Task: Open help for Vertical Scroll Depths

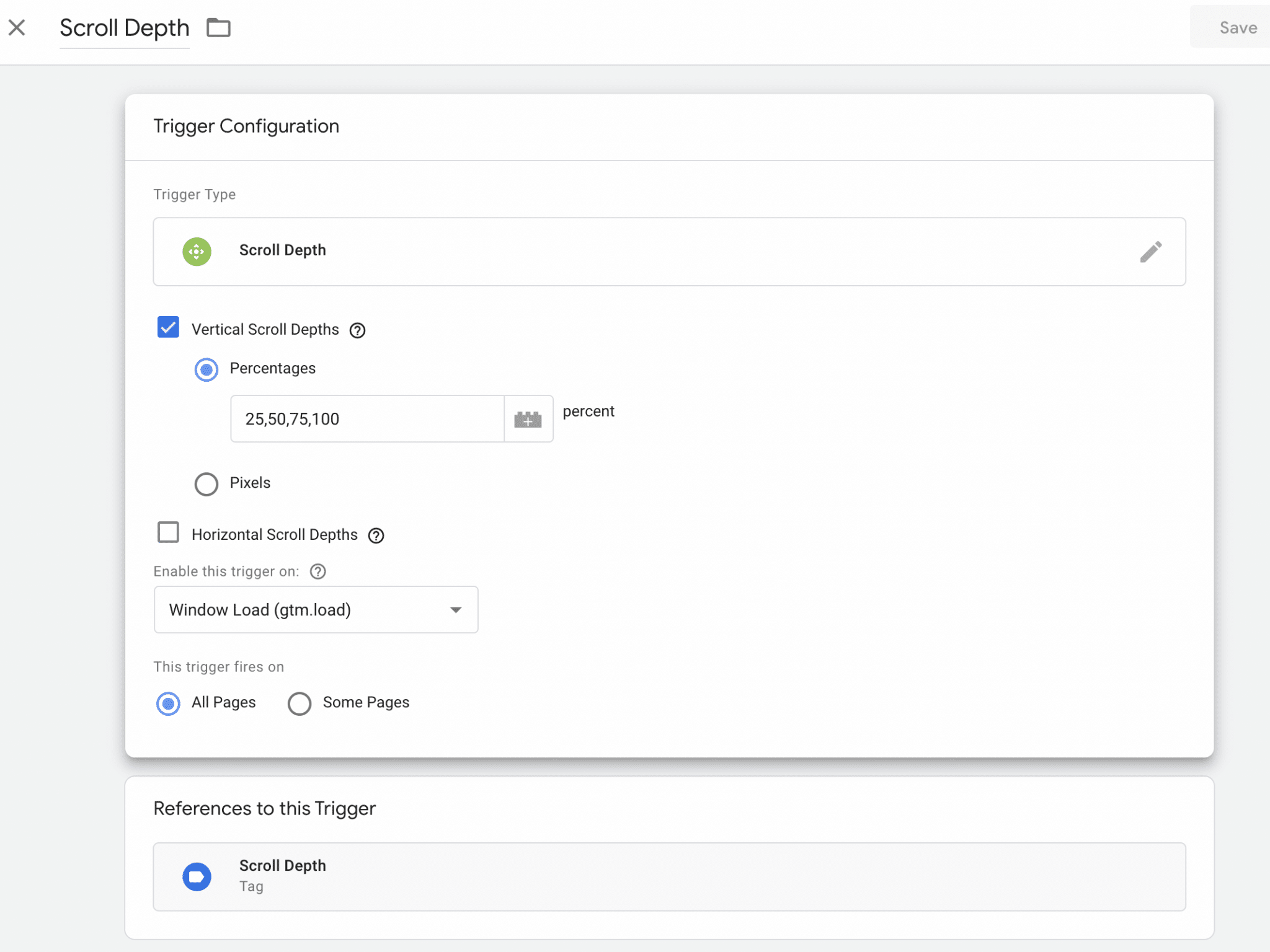Action: (x=358, y=330)
